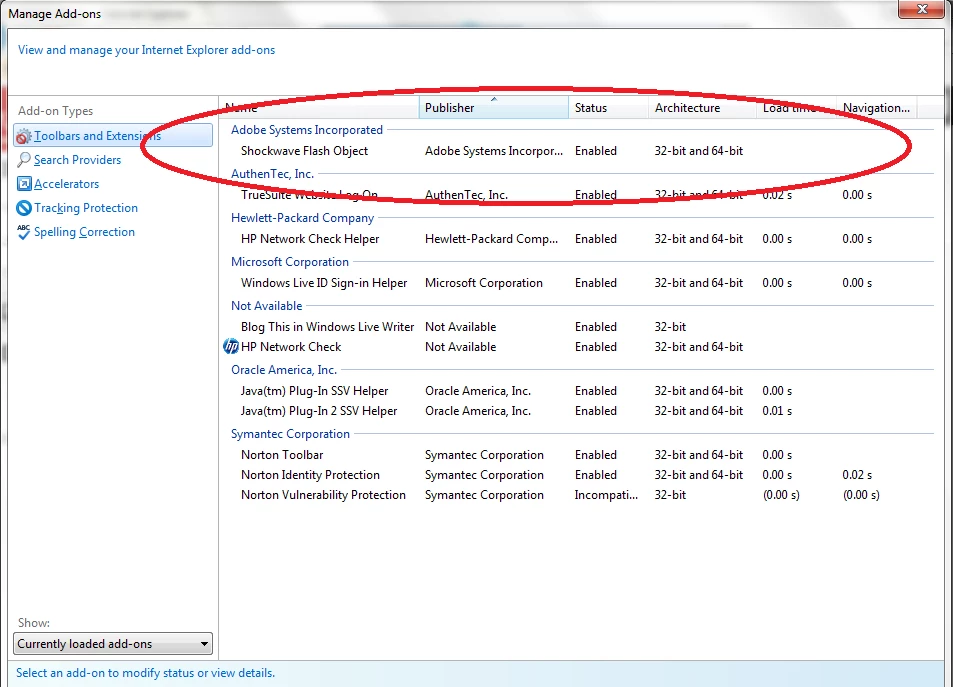This screenshot has height=687, width=953.
Task: Open the Show add-ons dropdown
Action: pyautogui.click(x=113, y=644)
